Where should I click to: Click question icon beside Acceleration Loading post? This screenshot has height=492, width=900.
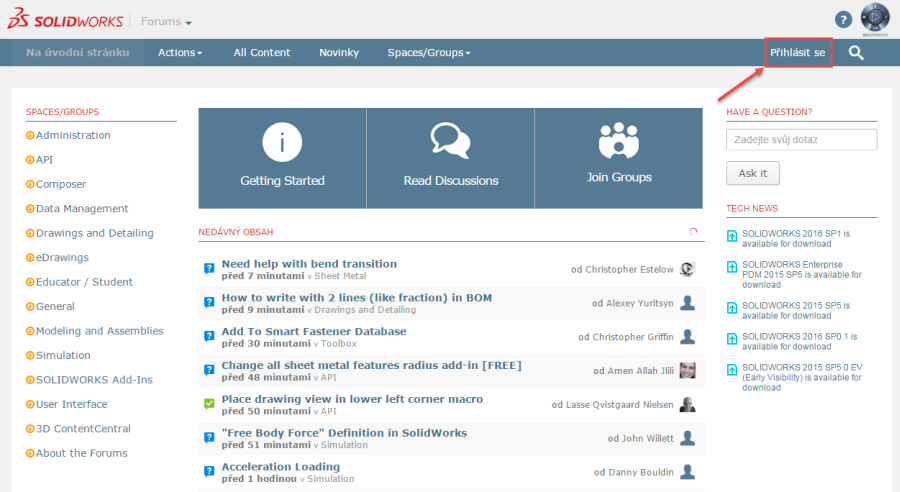click(209, 472)
